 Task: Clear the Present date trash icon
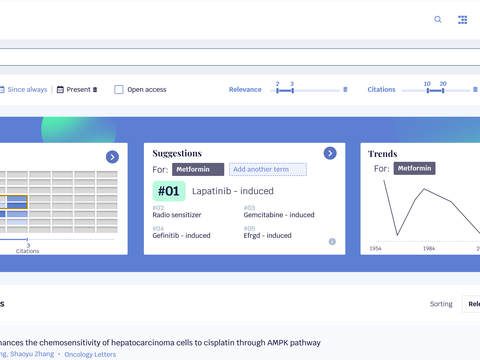pyautogui.click(x=95, y=90)
